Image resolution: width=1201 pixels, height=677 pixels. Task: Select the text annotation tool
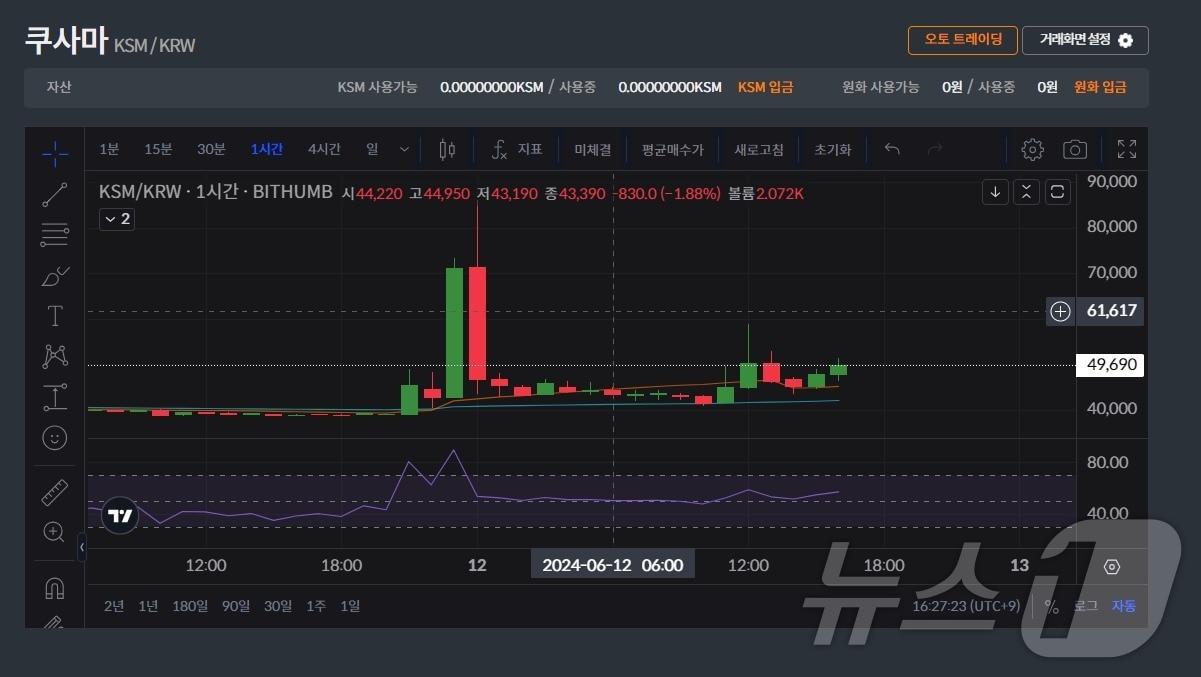55,316
